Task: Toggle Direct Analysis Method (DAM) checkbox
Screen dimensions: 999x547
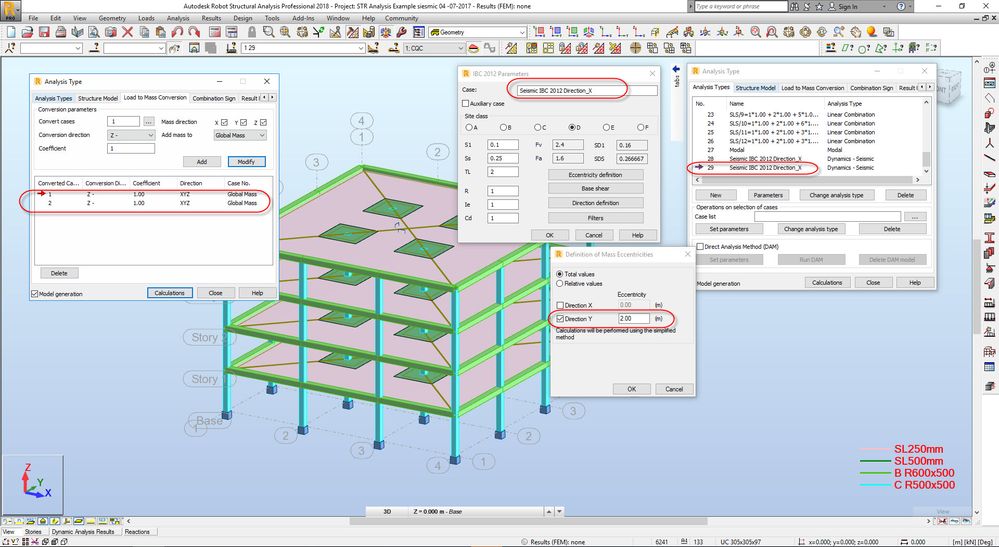Action: pos(700,246)
